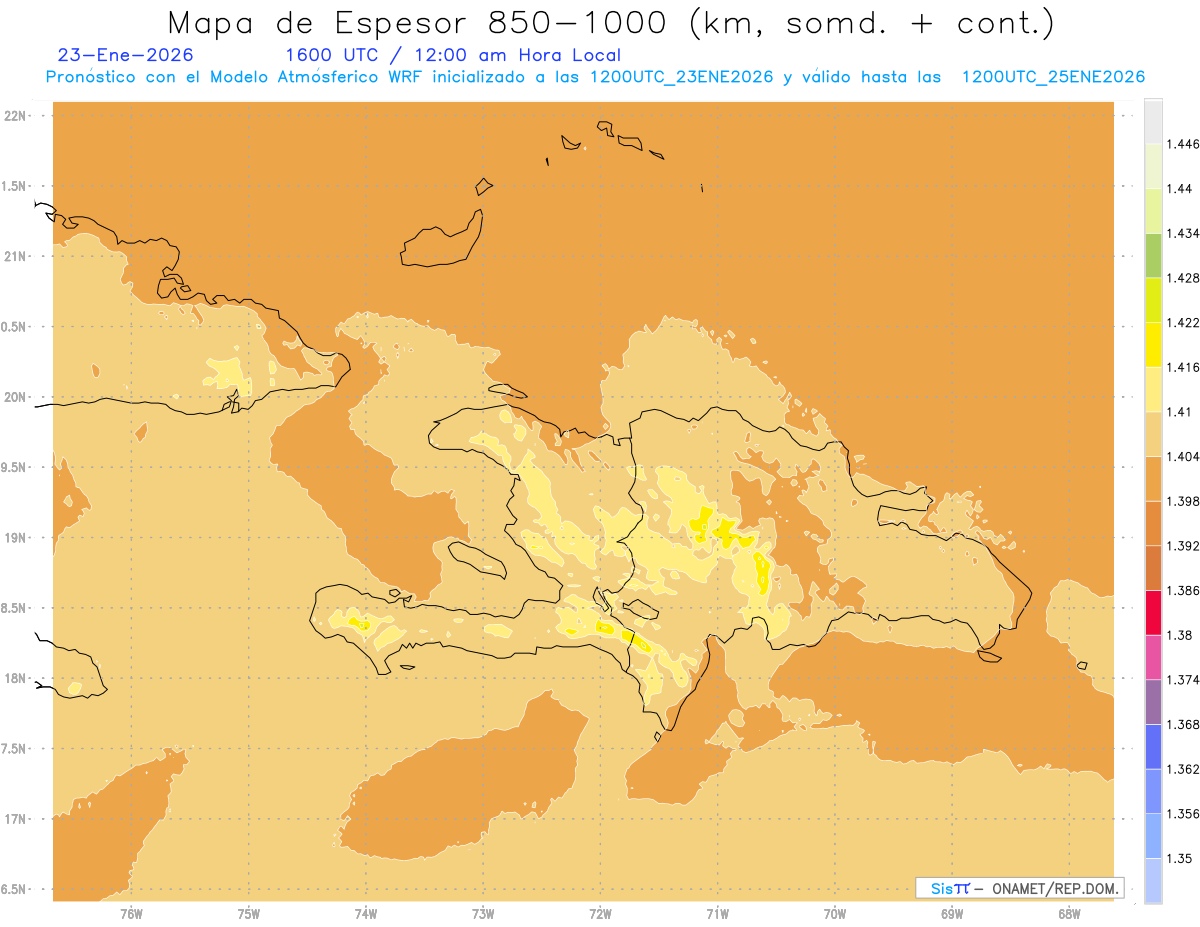Viewport: 1200px width, 927px height.
Task: Click the orange legend swatch between 1.398 and 1.404
Action: point(1153,478)
